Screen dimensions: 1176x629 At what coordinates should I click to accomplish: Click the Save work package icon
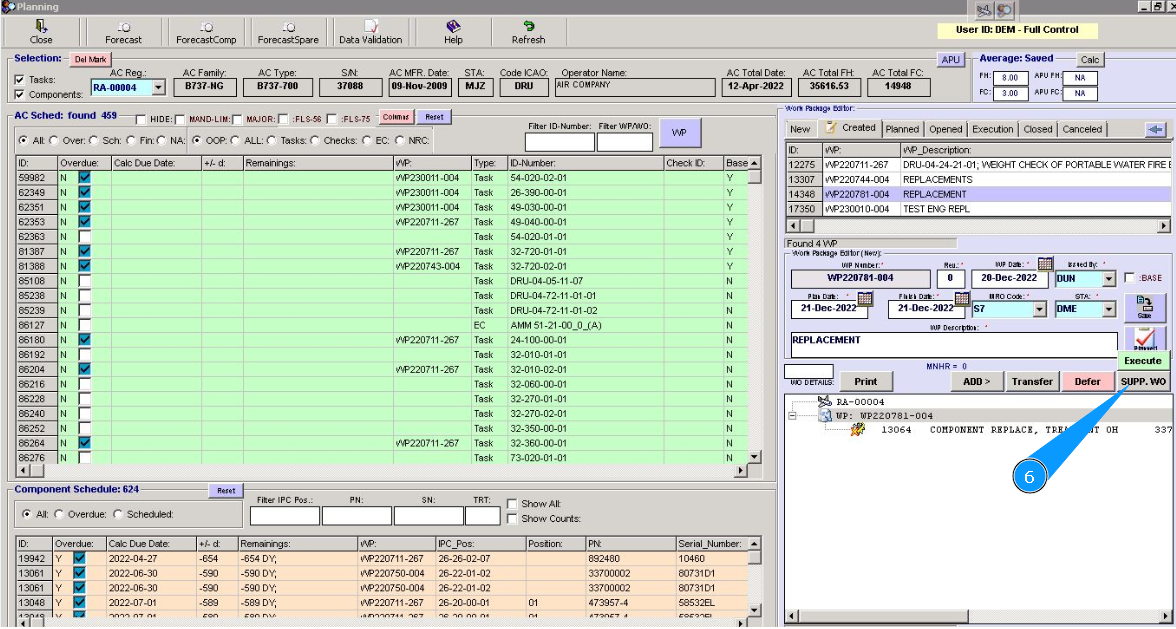(x=1144, y=306)
